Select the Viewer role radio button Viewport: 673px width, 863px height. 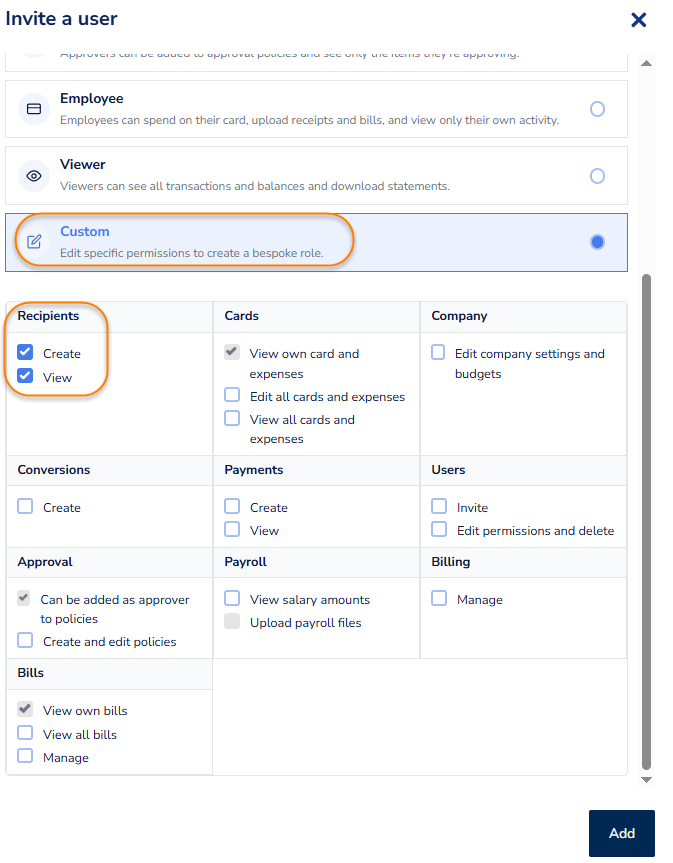tap(597, 176)
